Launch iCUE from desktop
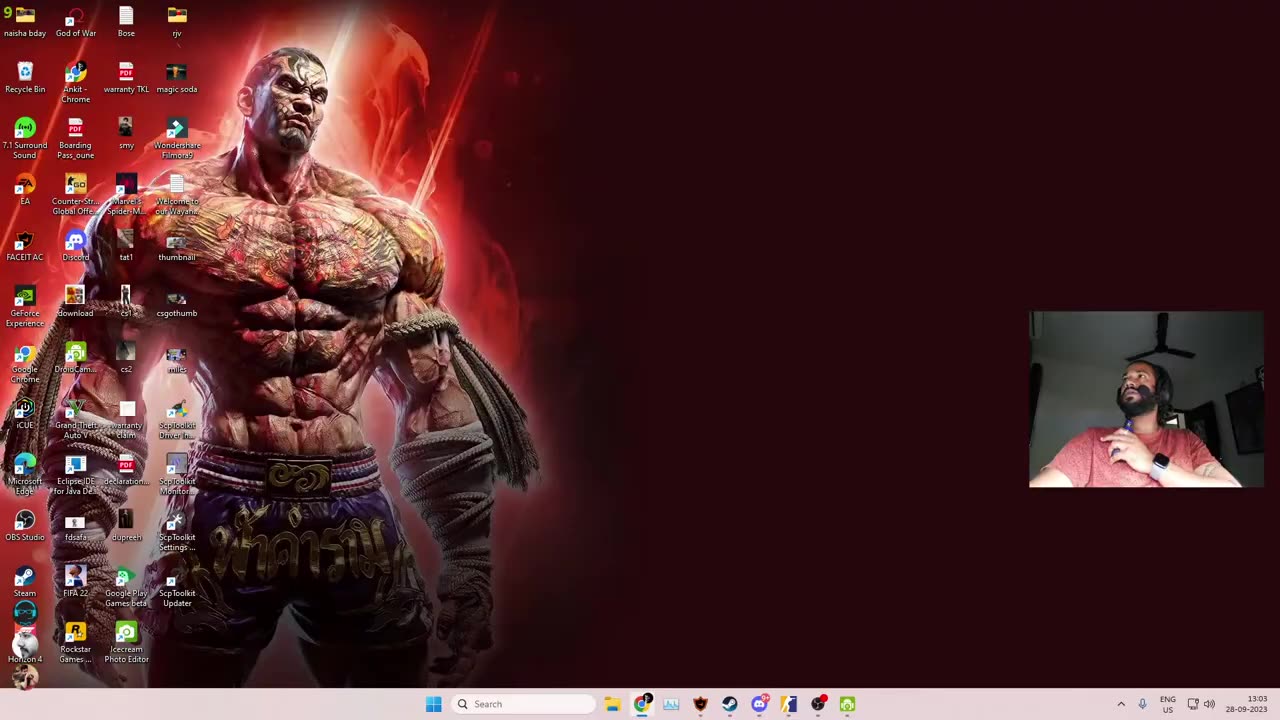 tap(25, 414)
